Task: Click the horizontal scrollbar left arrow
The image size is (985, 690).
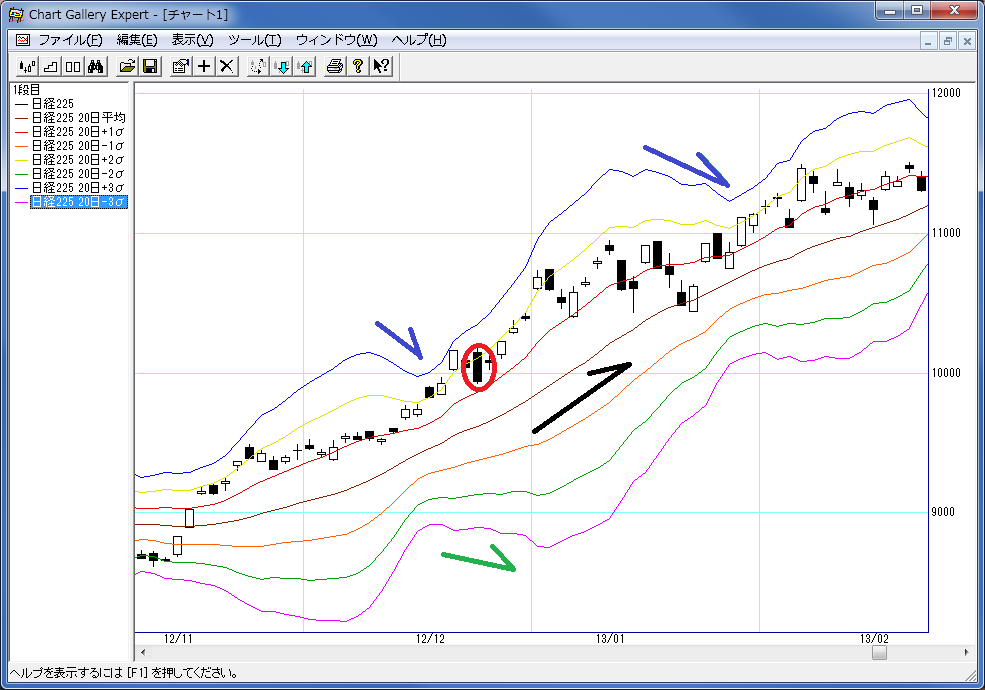Action: click(x=143, y=652)
